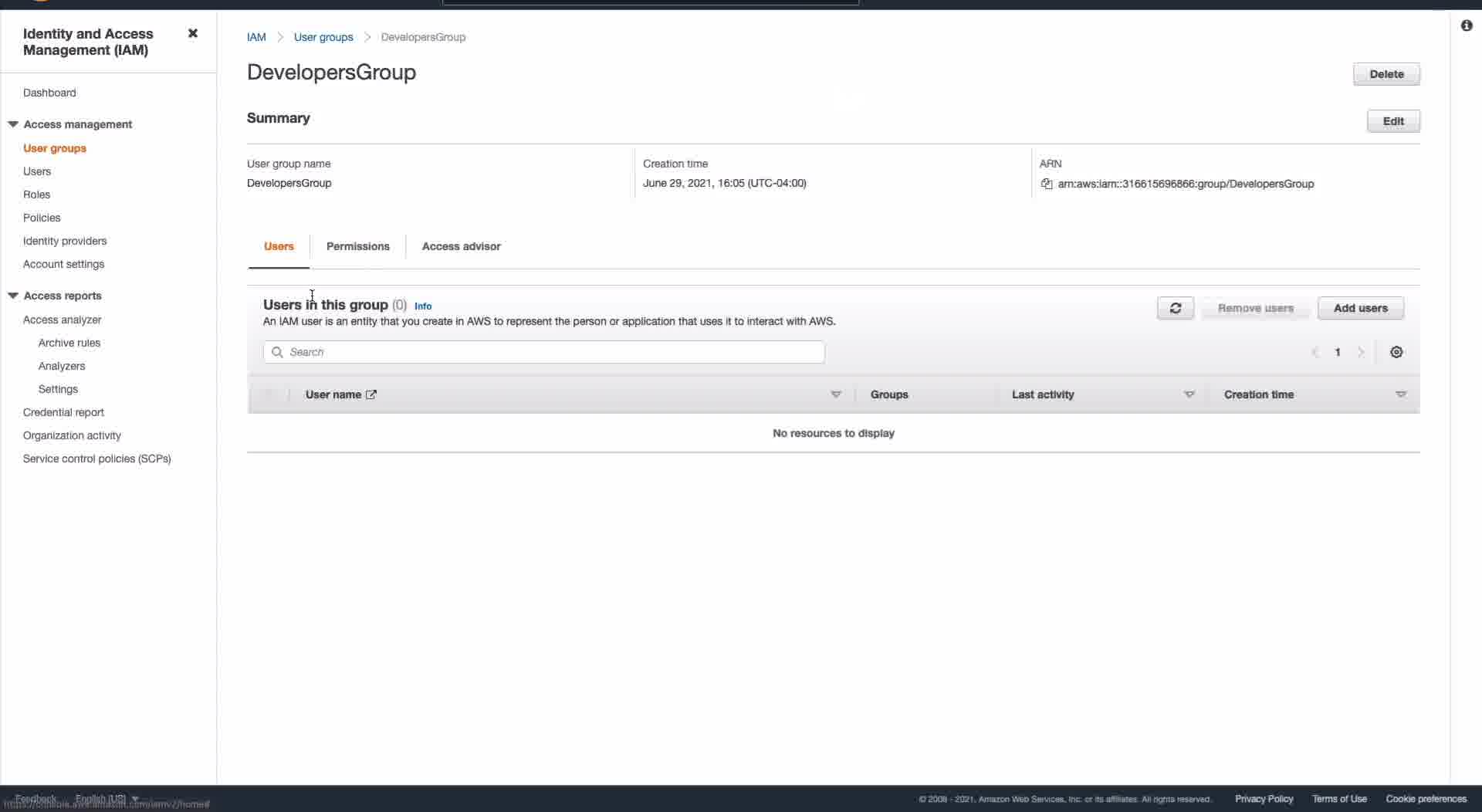Open Users in the sidebar
The width and height of the screenshot is (1482, 812).
coord(37,171)
